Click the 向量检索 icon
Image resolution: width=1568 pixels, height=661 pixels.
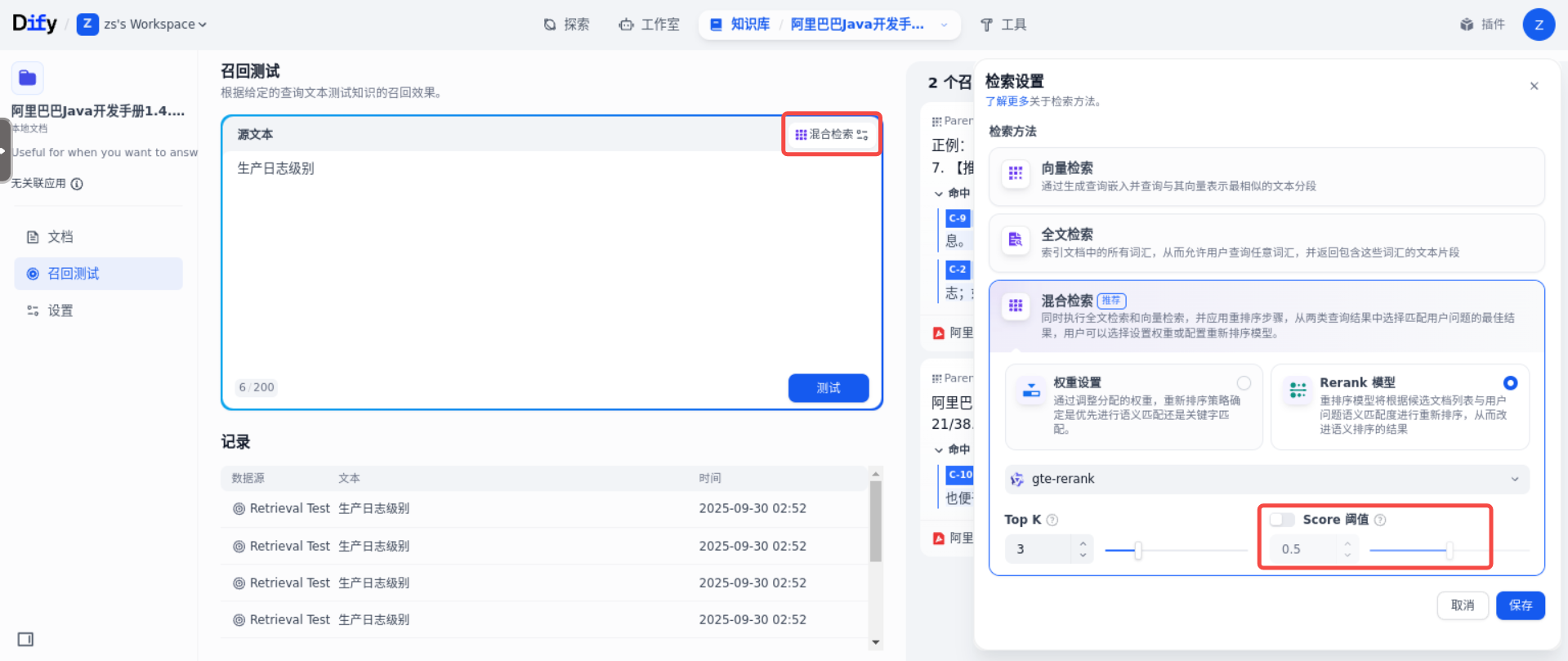click(x=1016, y=173)
